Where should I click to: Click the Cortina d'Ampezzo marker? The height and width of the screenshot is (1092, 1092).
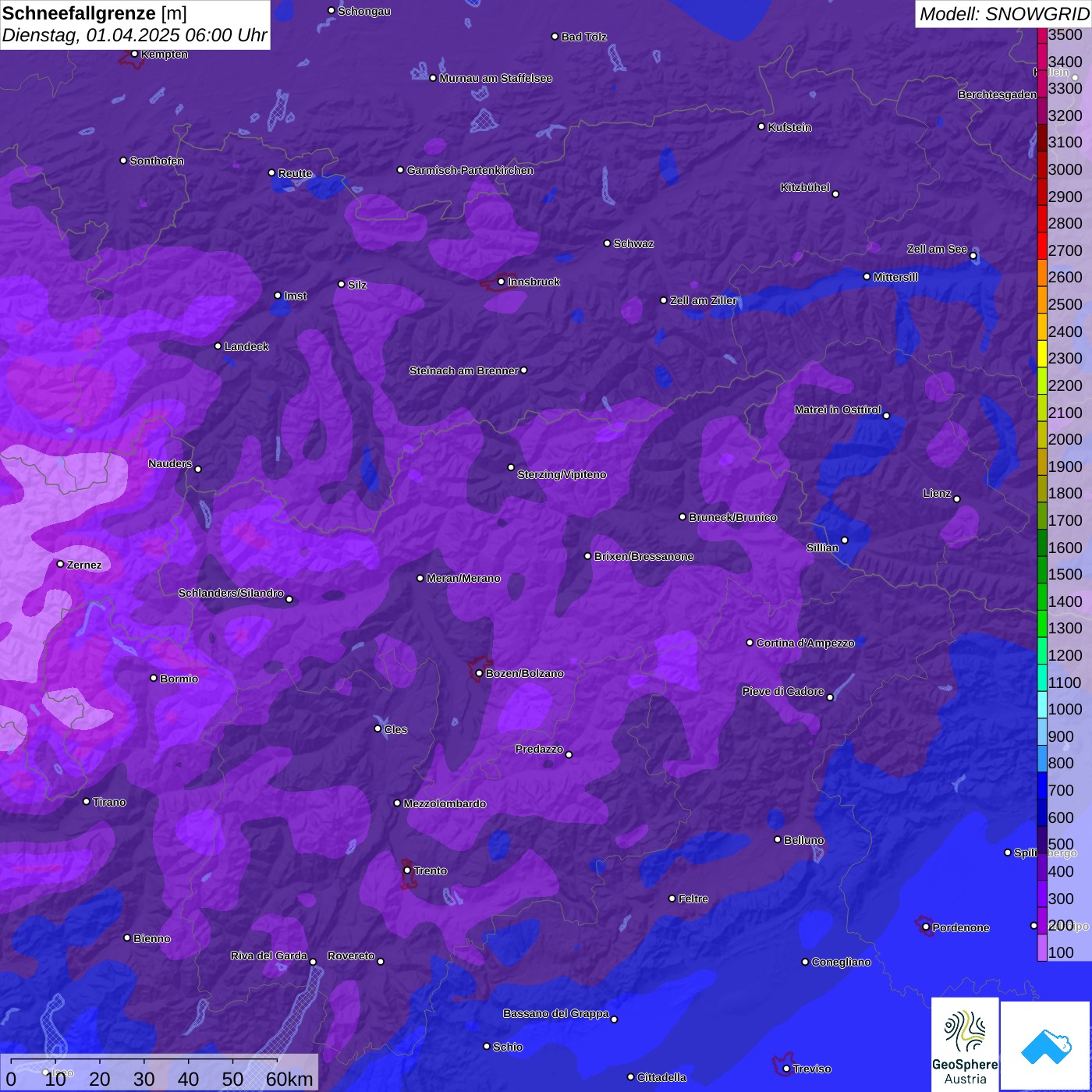point(750,643)
